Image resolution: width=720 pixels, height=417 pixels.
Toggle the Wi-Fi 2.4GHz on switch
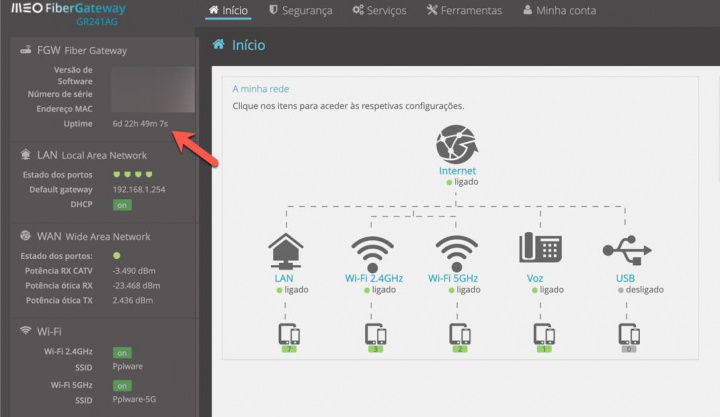(x=122, y=352)
